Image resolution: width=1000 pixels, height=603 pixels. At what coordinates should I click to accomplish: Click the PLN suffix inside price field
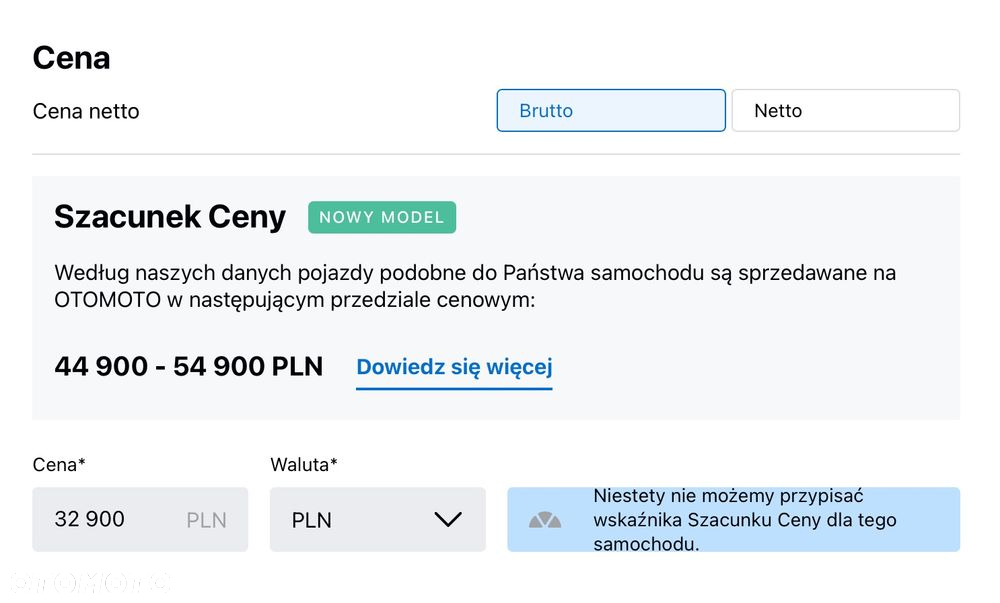[x=206, y=520]
